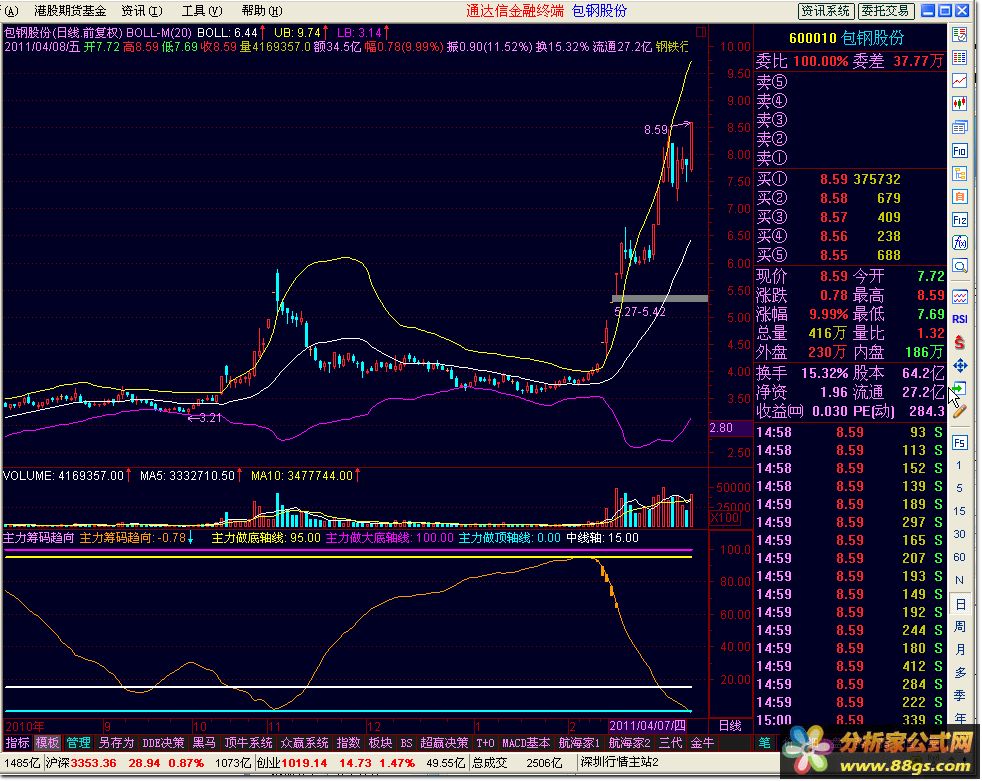The width and height of the screenshot is (982, 781).
Task: Click the orange 自 self-select icon
Action: click(x=959, y=197)
